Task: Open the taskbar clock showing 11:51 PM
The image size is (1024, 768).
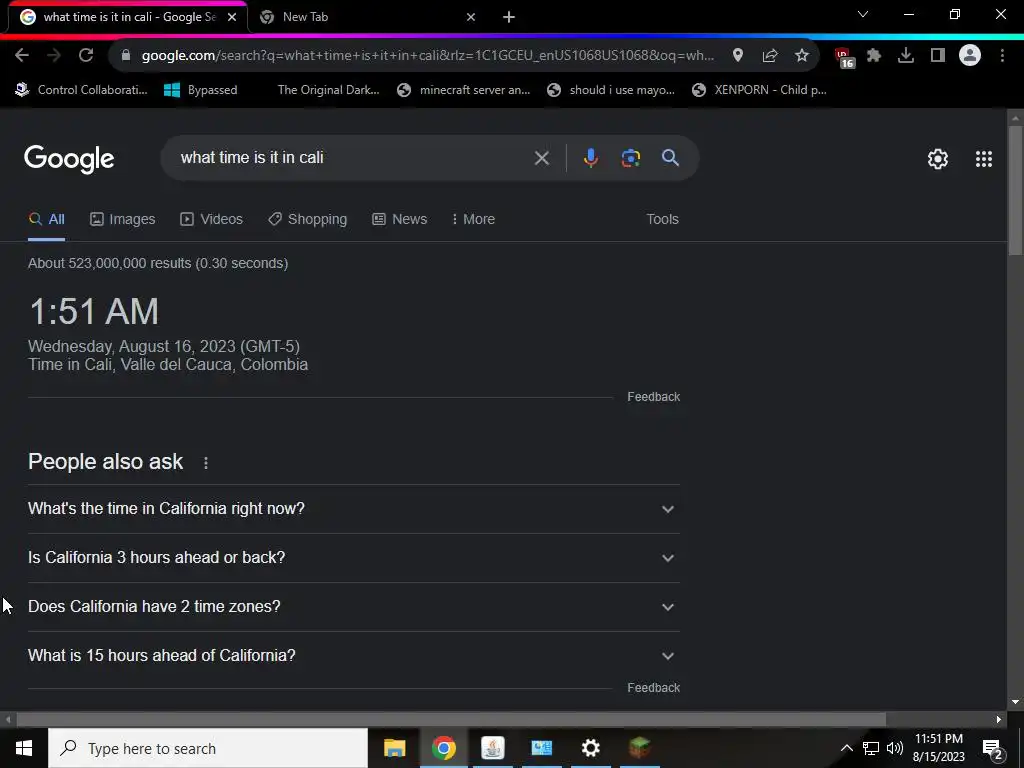Action: click(938, 748)
